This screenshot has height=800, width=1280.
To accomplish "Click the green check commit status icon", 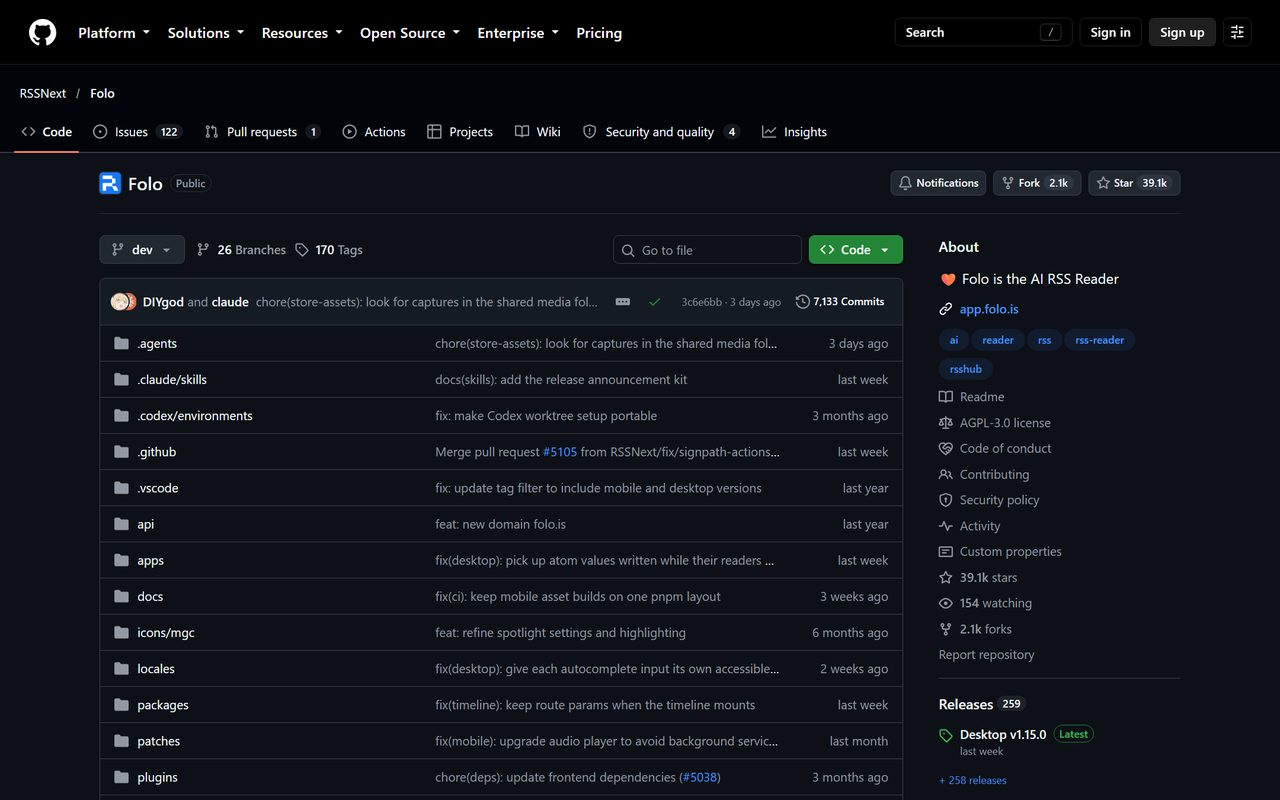I will [x=654, y=302].
